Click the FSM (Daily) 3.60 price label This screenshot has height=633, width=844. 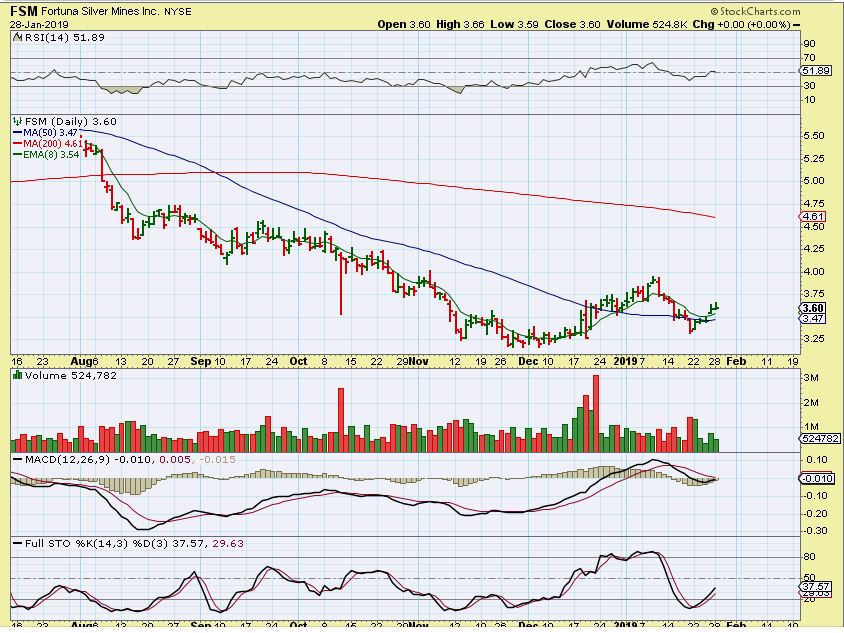[71, 122]
